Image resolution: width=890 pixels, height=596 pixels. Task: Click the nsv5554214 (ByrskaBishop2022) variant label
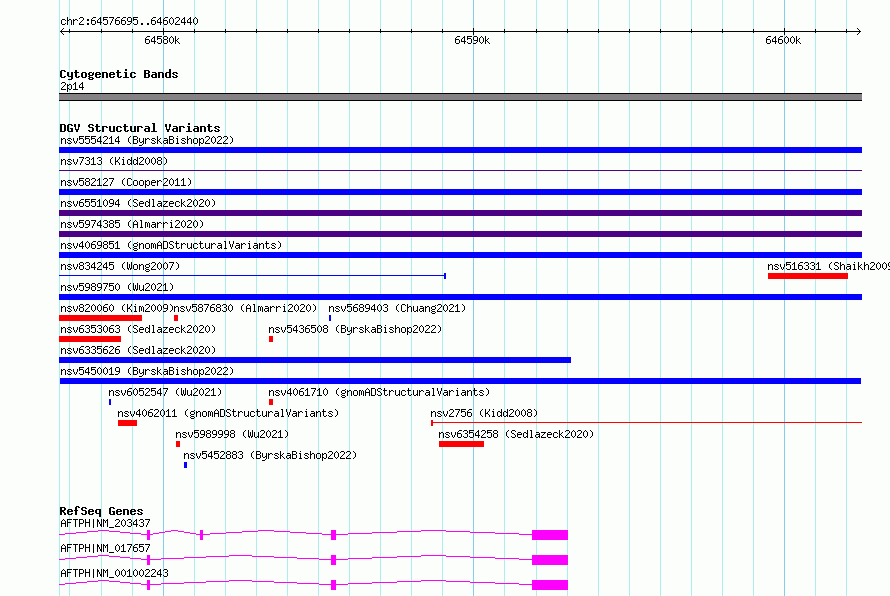click(147, 140)
